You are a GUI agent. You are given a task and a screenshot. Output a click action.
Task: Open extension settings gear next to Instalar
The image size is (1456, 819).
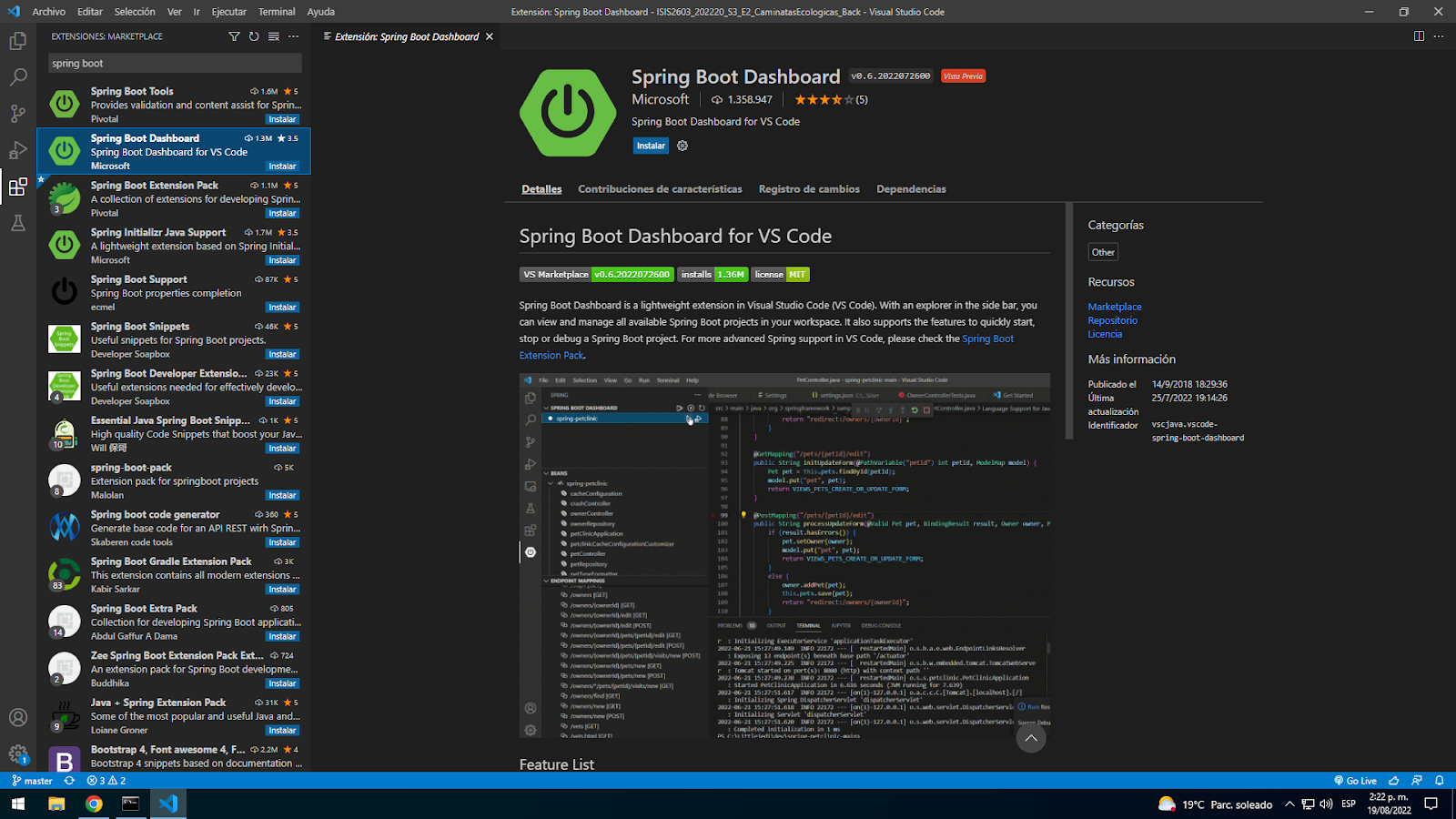pyautogui.click(x=682, y=146)
